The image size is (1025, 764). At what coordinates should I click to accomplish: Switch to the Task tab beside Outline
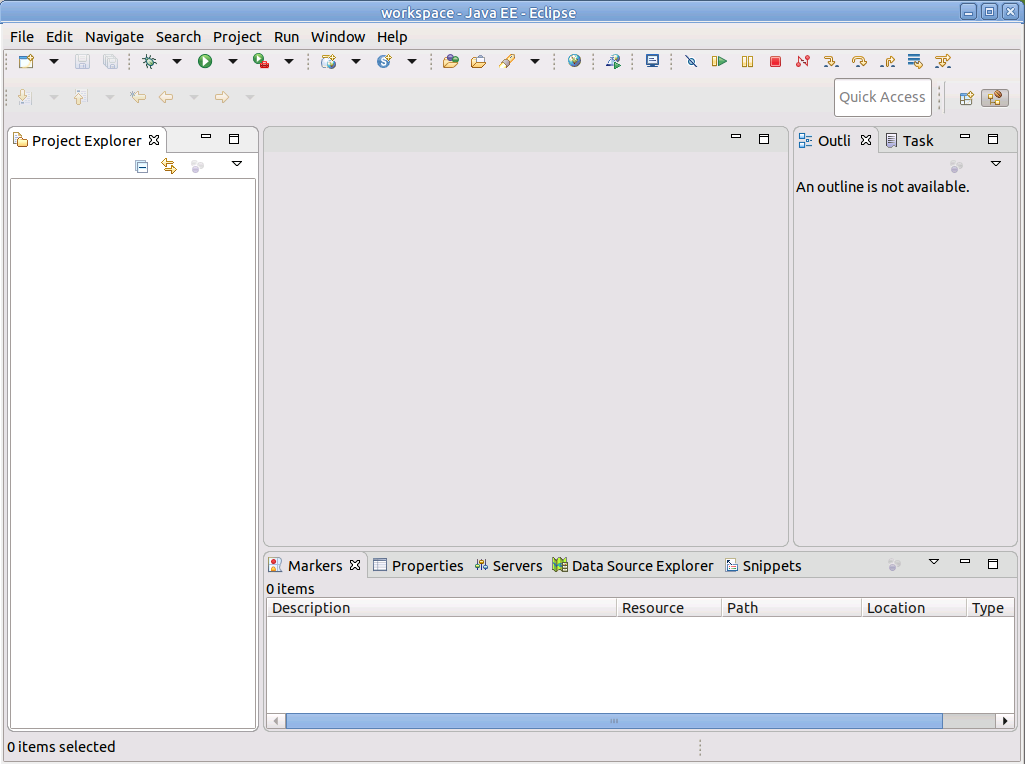click(x=909, y=141)
